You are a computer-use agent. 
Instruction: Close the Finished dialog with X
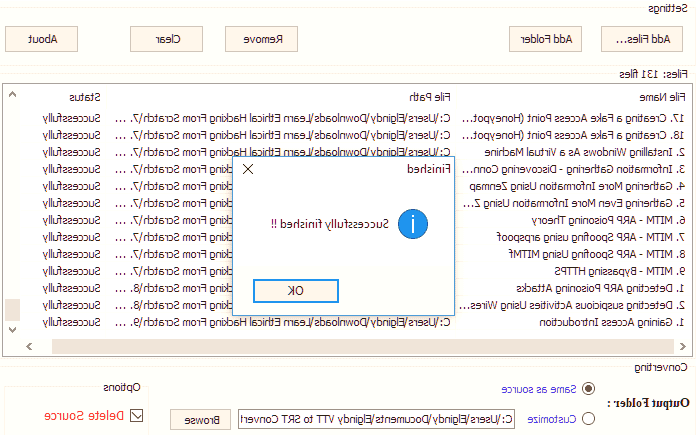(248, 170)
